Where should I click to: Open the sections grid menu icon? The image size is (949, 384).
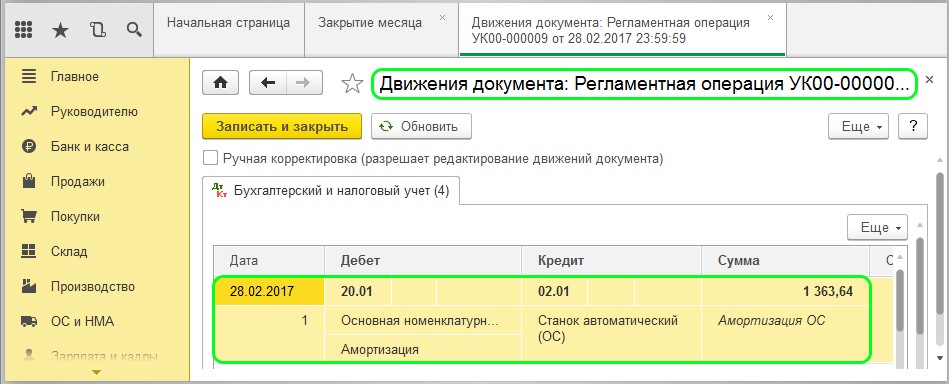click(x=23, y=29)
